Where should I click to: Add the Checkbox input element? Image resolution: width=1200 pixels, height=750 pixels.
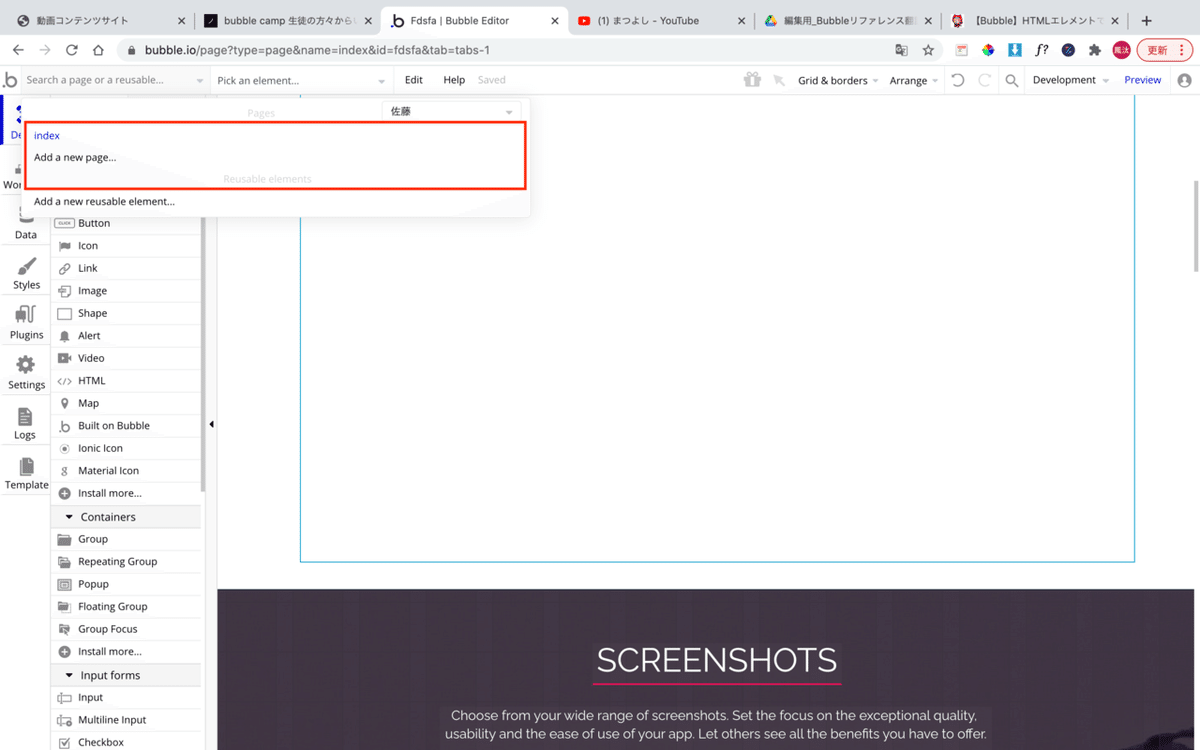click(126, 742)
